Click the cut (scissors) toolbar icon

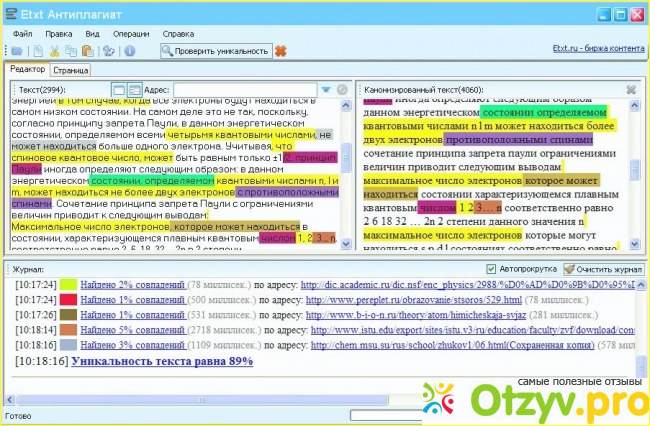[55, 51]
